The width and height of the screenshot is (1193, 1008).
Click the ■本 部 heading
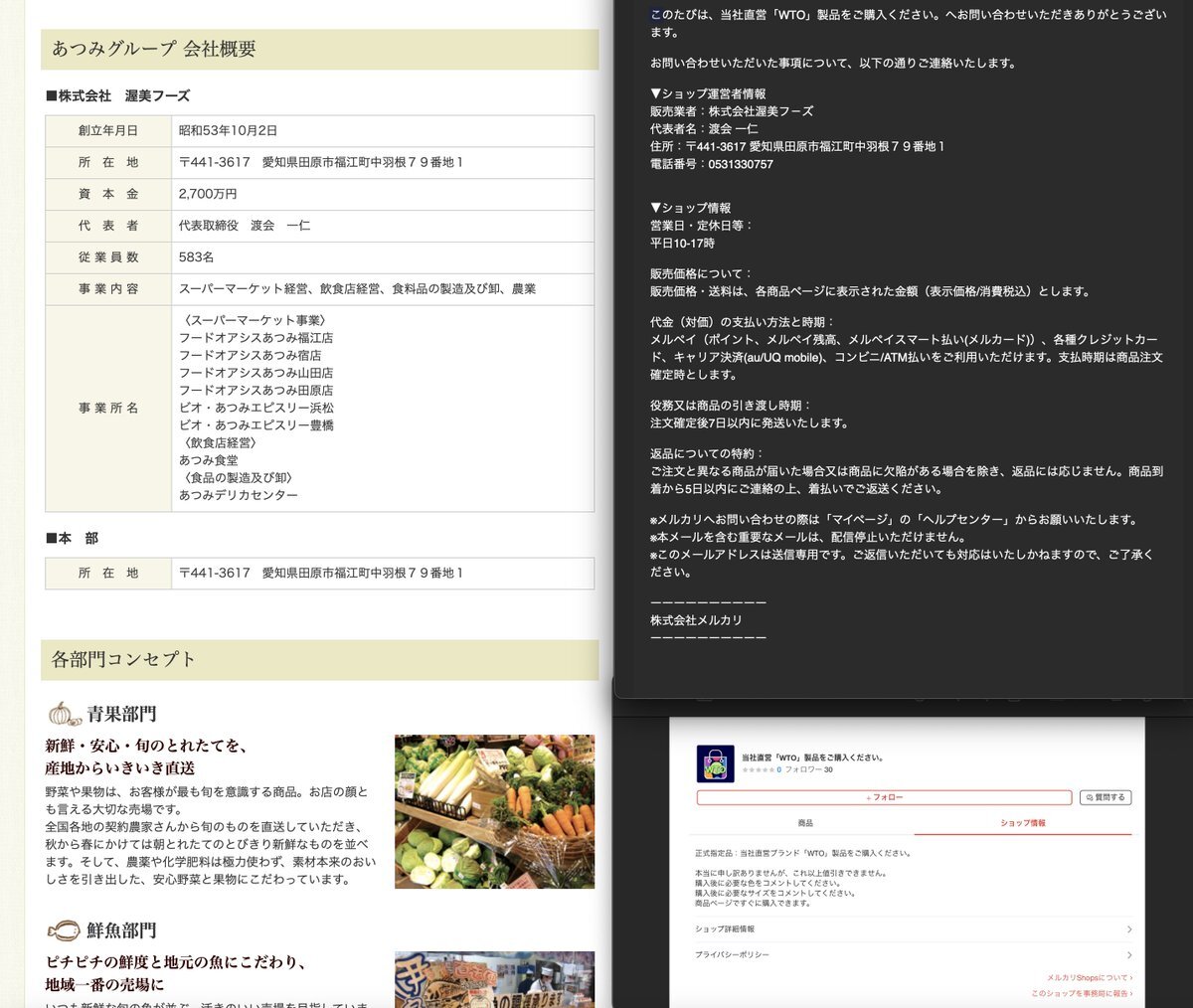pyautogui.click(x=73, y=538)
